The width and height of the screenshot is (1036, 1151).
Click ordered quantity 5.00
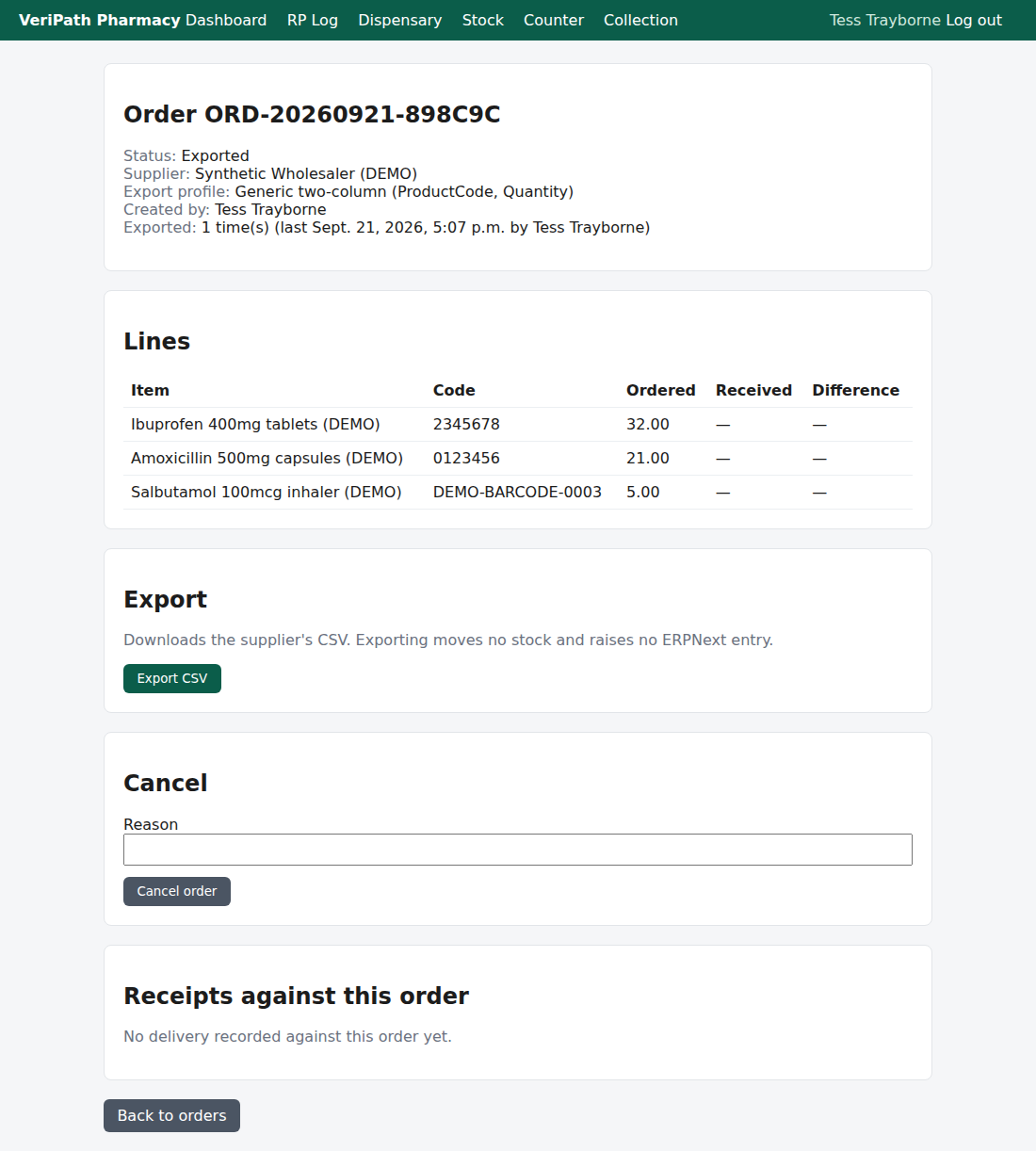pyautogui.click(x=643, y=492)
